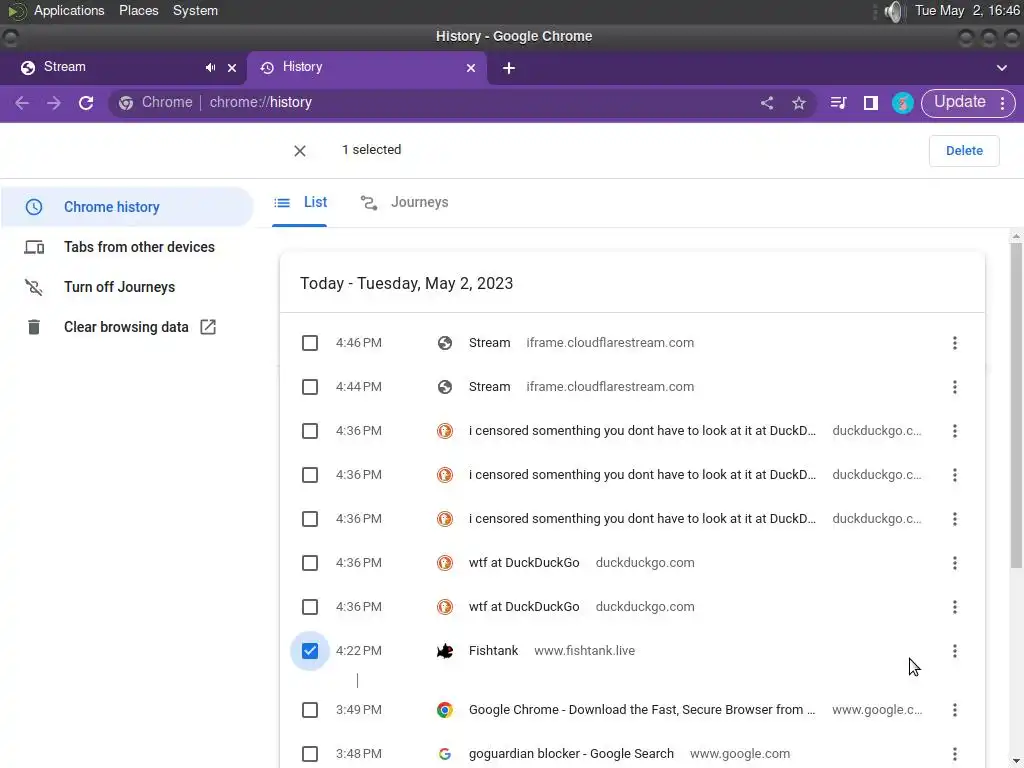This screenshot has height=768, width=1024.
Task: Open media controls icon in toolbar
Action: 839,103
